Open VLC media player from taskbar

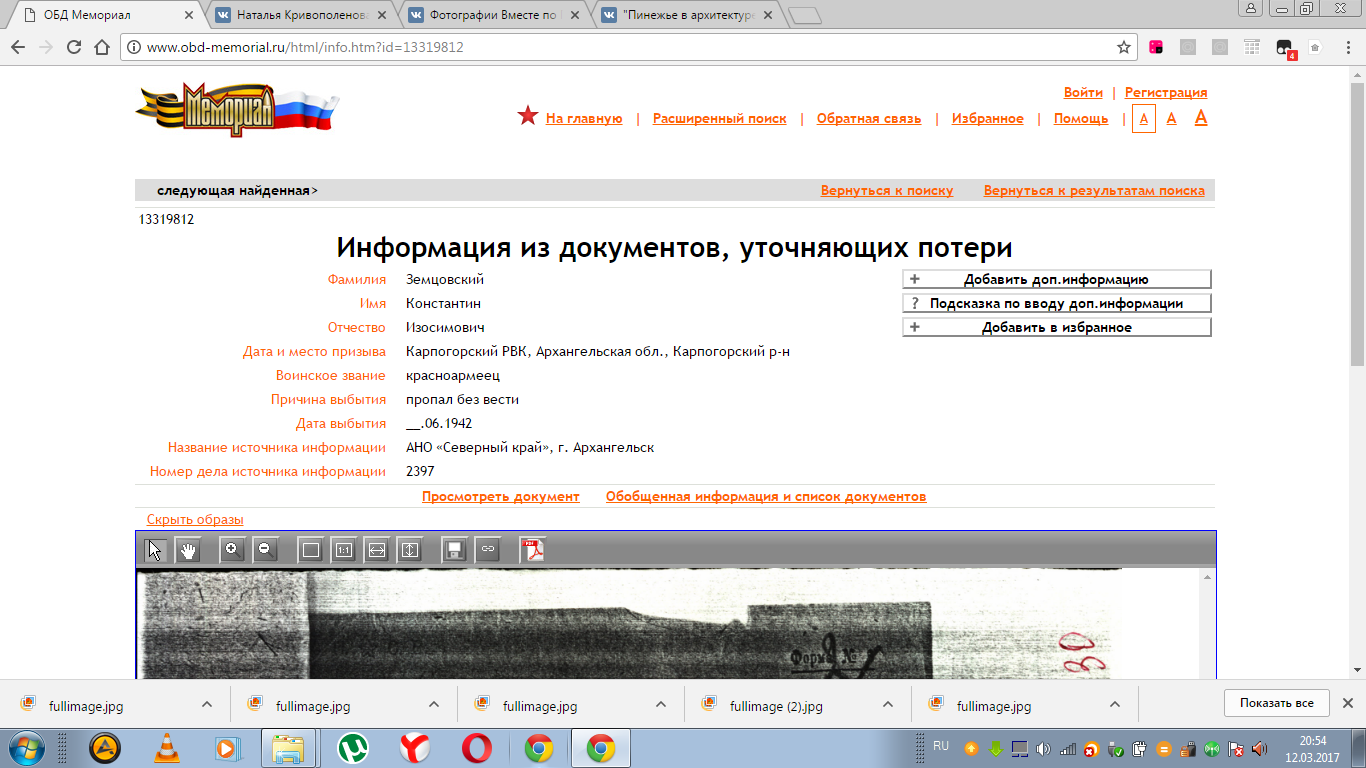[167, 748]
